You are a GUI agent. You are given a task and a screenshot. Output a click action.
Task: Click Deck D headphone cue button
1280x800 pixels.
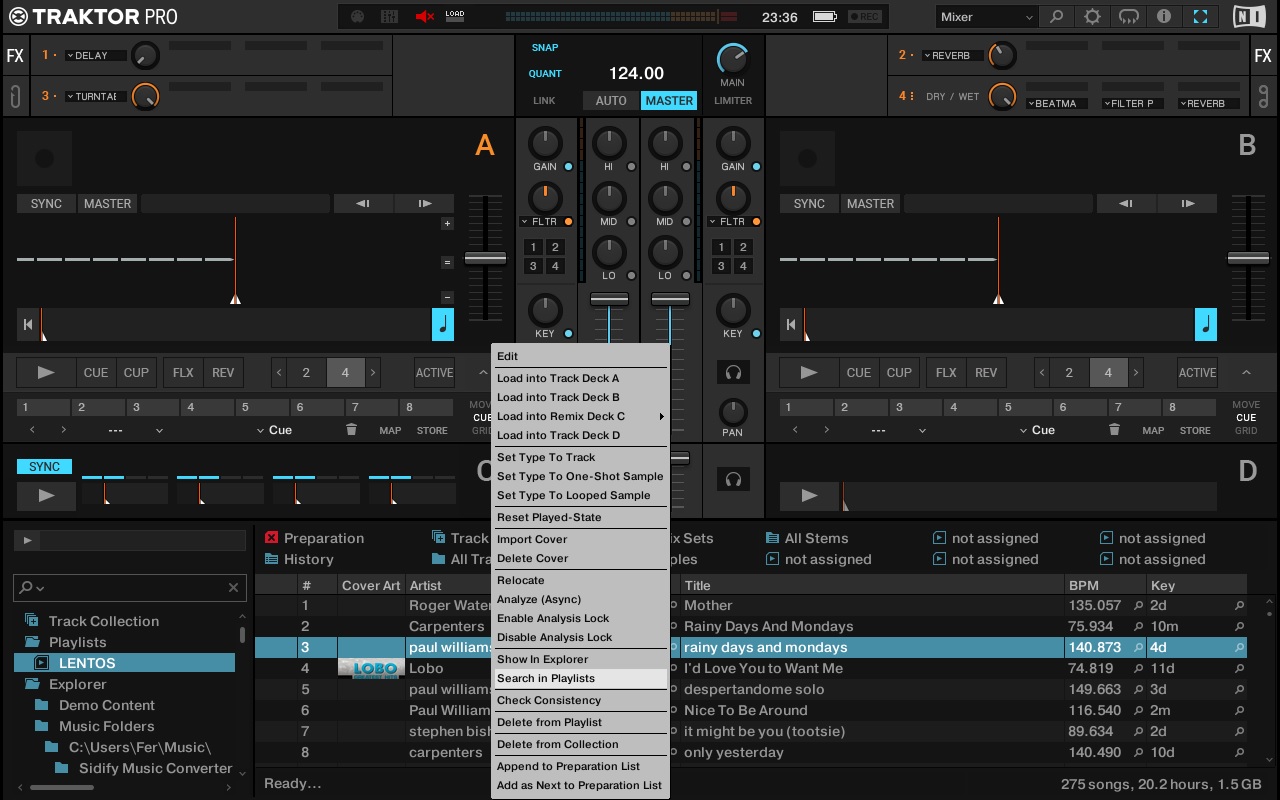point(733,479)
